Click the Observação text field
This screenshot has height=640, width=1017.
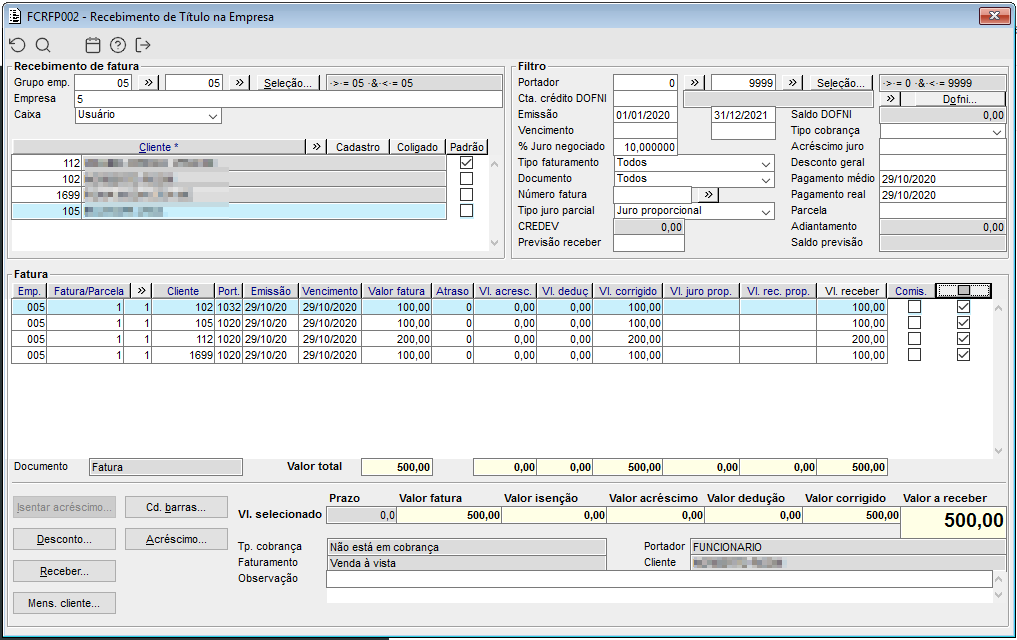(x=658, y=579)
